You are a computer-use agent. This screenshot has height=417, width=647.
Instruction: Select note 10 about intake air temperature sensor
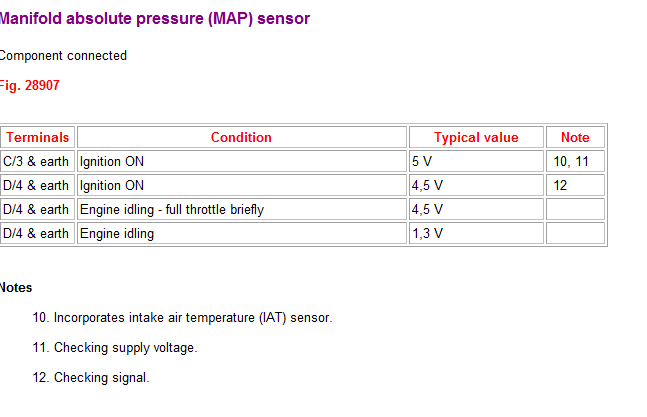point(182,318)
